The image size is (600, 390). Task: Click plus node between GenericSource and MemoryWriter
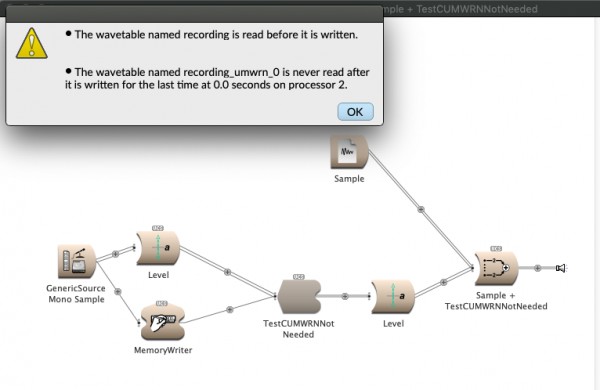coord(118,292)
